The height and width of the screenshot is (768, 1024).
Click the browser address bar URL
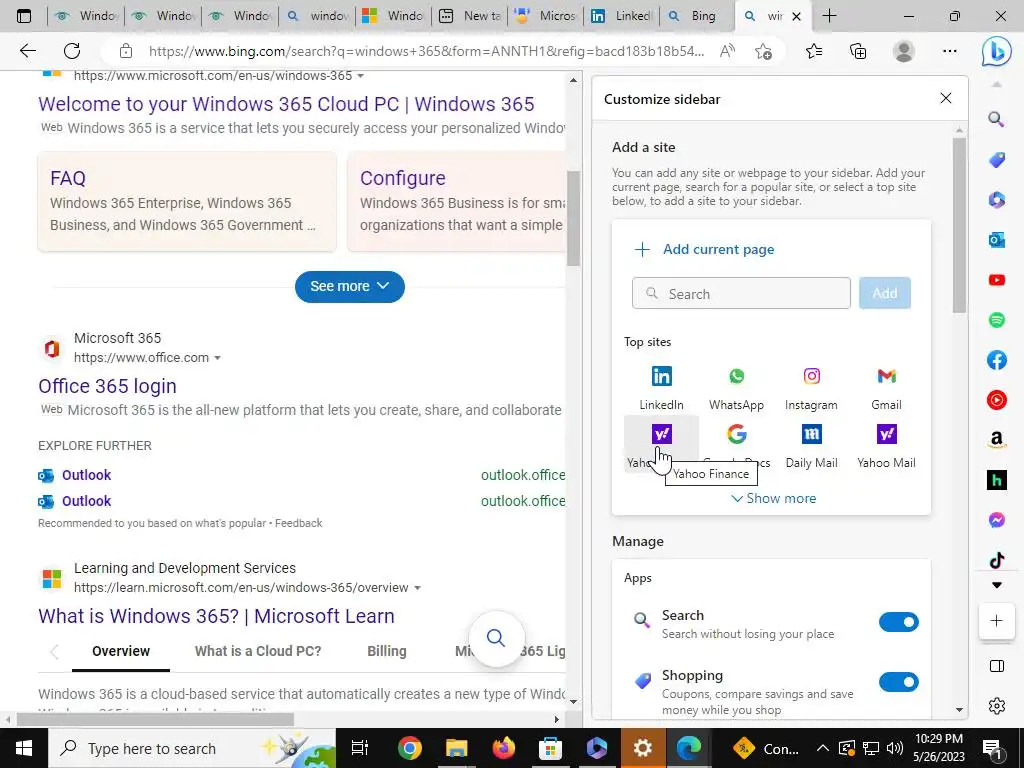(x=426, y=51)
